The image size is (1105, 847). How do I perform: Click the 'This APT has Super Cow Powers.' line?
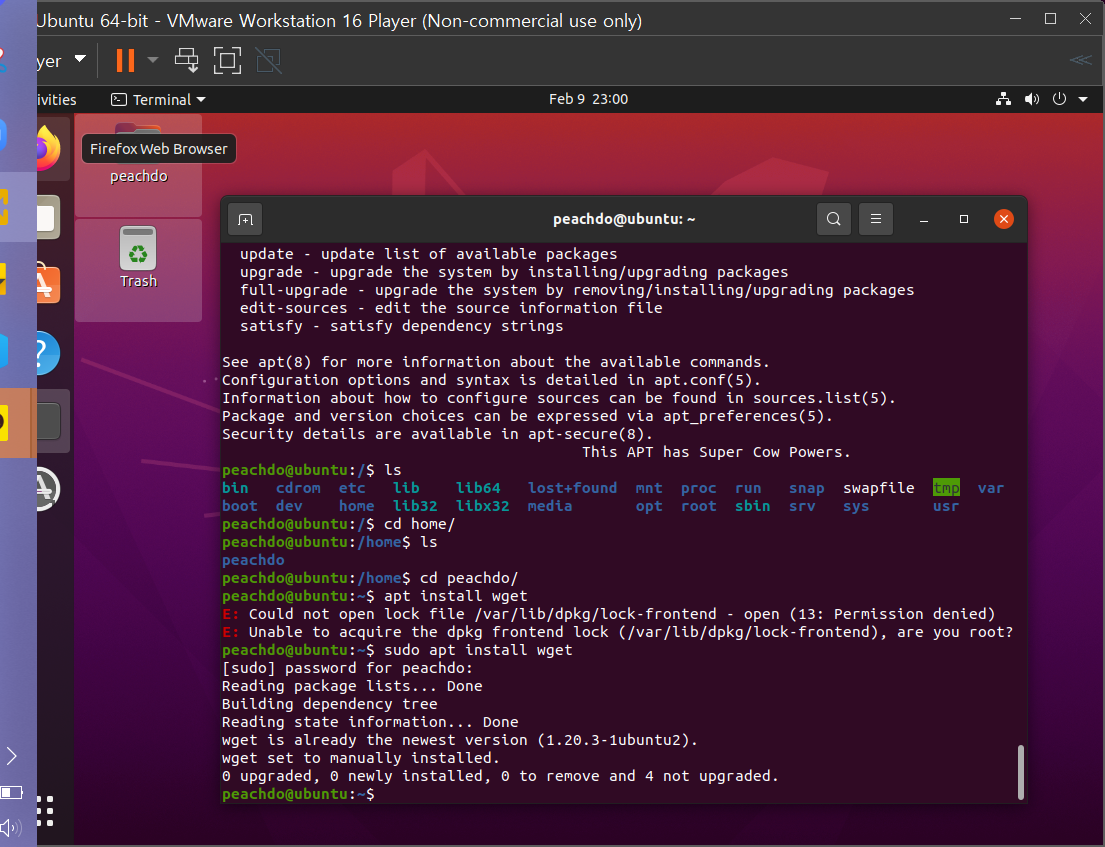[x=716, y=452]
